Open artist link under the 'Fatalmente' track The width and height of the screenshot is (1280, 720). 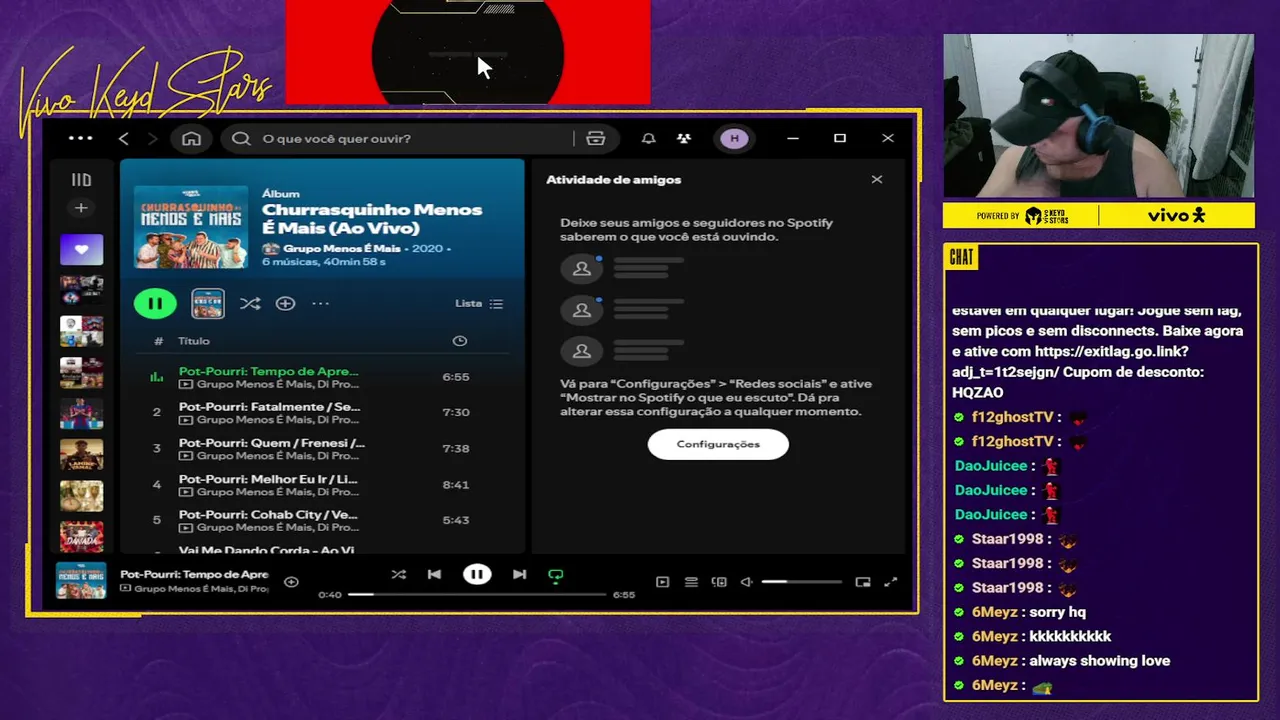[277, 420]
